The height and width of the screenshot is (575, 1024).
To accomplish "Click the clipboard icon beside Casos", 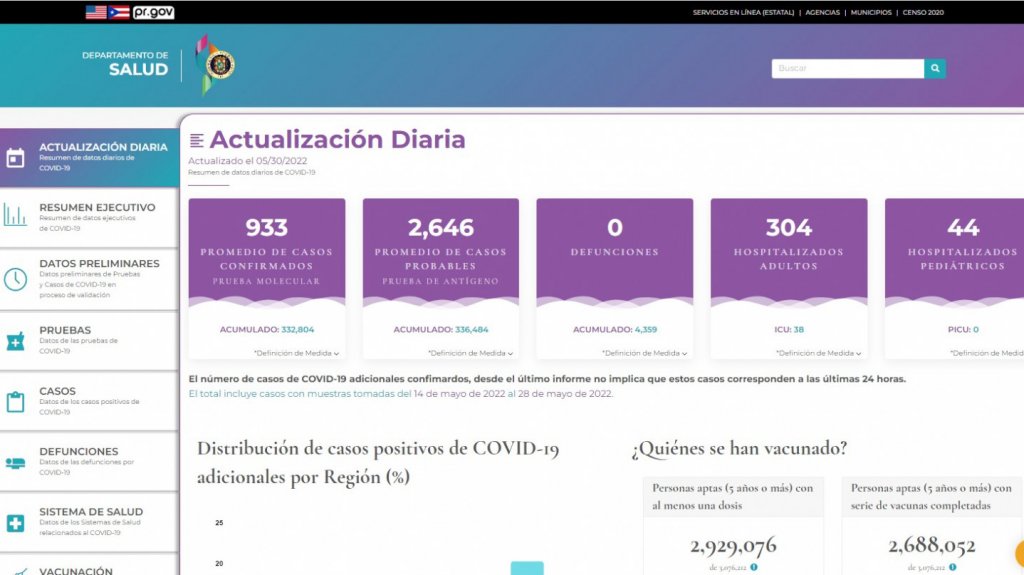I will (x=15, y=401).
